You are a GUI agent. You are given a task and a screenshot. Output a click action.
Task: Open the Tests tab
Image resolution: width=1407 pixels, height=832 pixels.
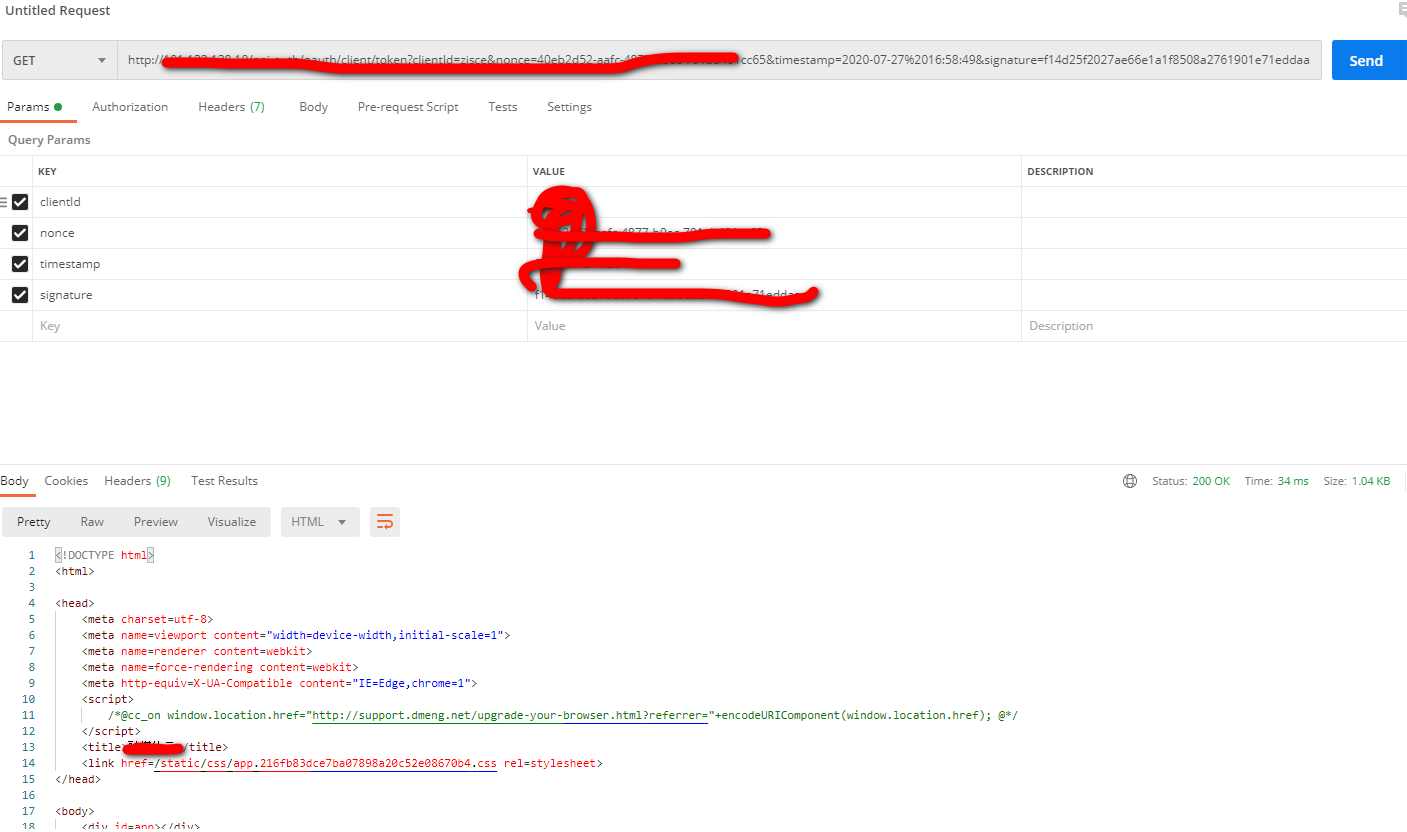coord(503,107)
